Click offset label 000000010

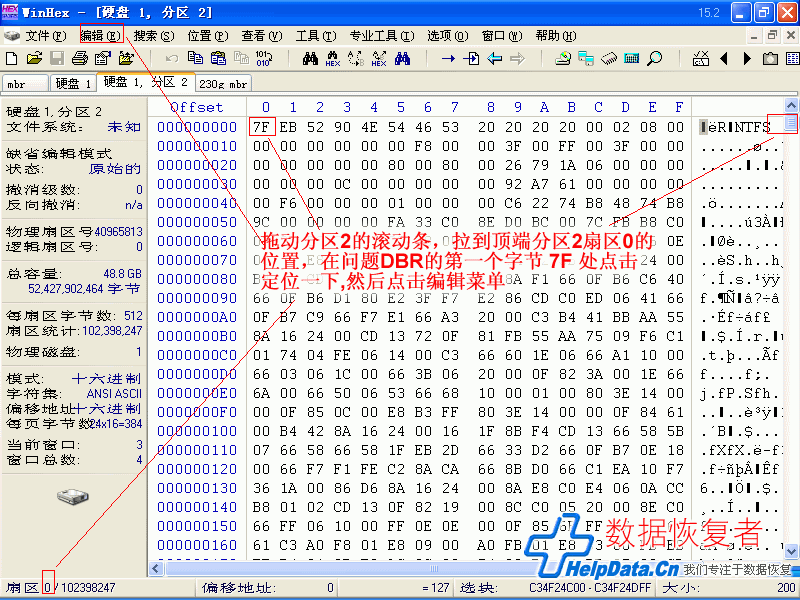197,146
